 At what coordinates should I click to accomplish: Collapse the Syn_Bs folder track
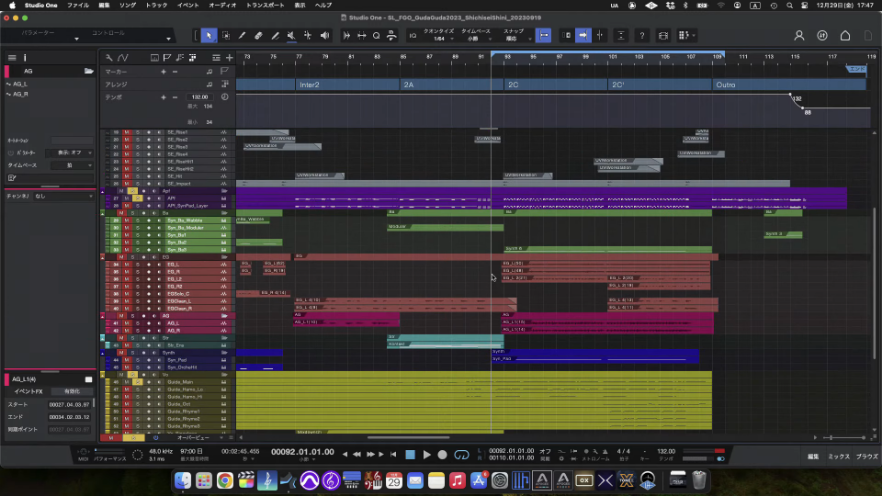coord(103,213)
